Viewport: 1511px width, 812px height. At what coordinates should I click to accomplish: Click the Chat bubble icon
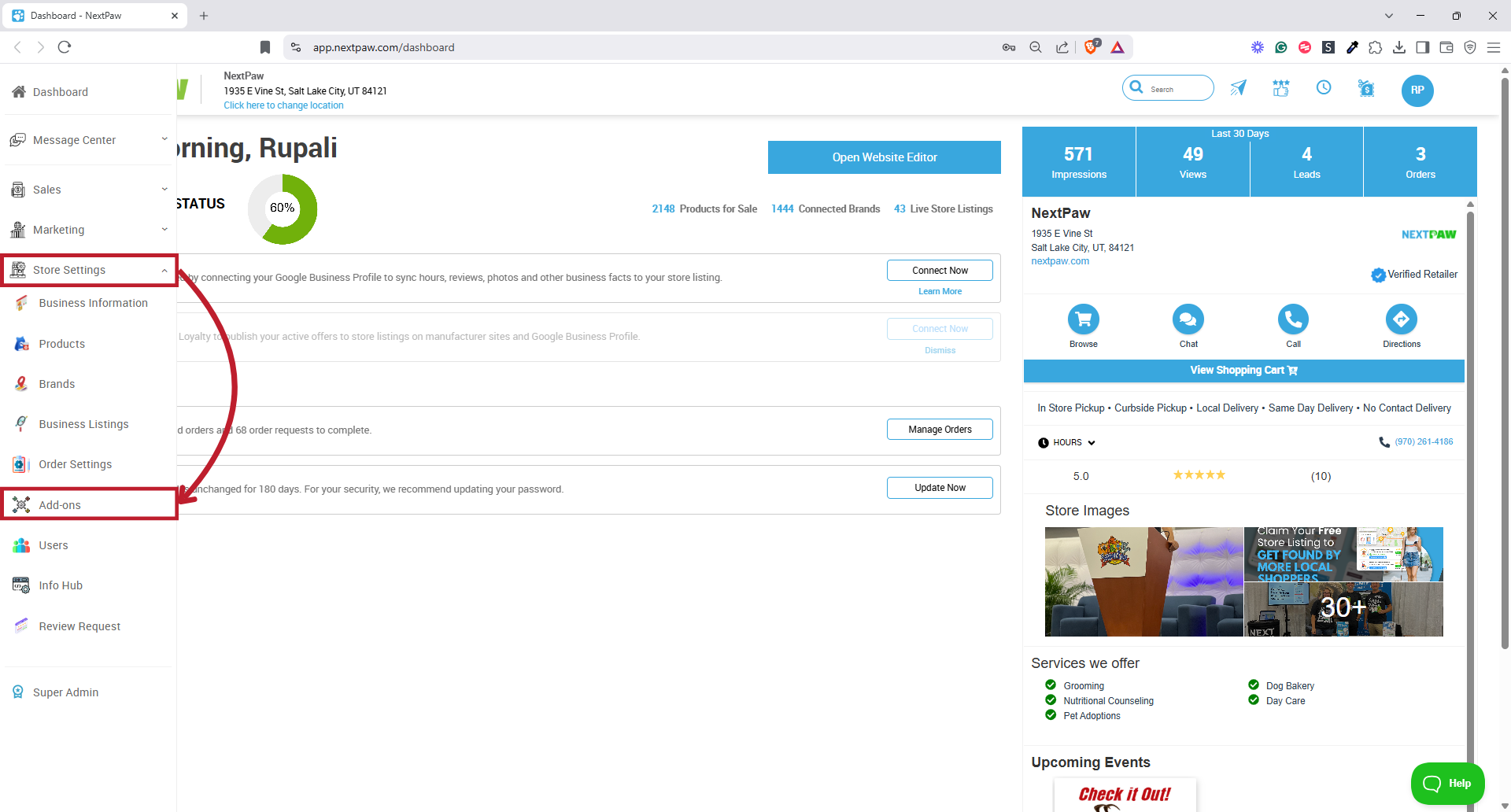1188,319
